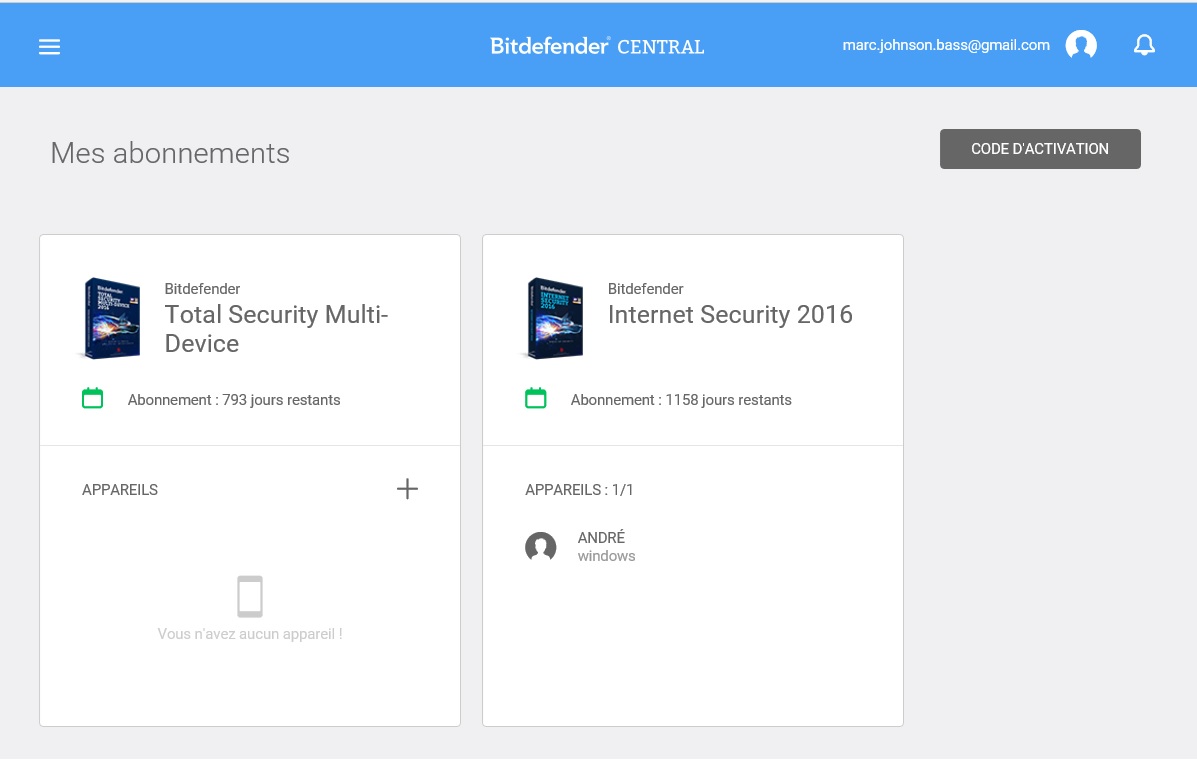Click the calendar icon for 793 jours
The image size is (1197, 768).
(x=92, y=399)
